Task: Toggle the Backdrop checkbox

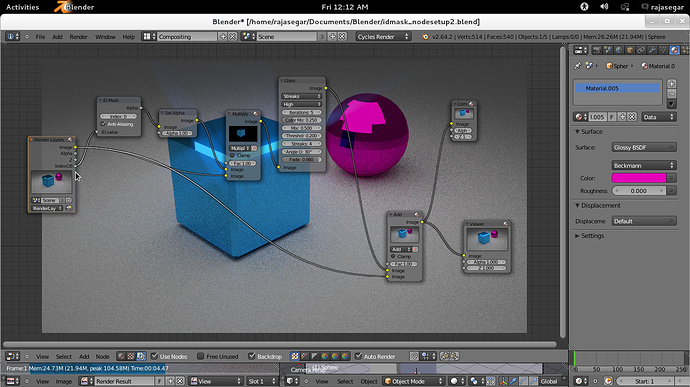Action: pos(252,356)
